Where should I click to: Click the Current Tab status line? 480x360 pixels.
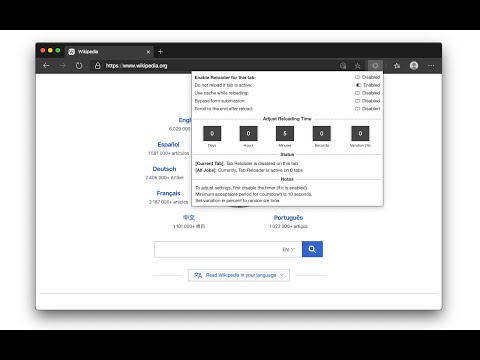(x=246, y=163)
